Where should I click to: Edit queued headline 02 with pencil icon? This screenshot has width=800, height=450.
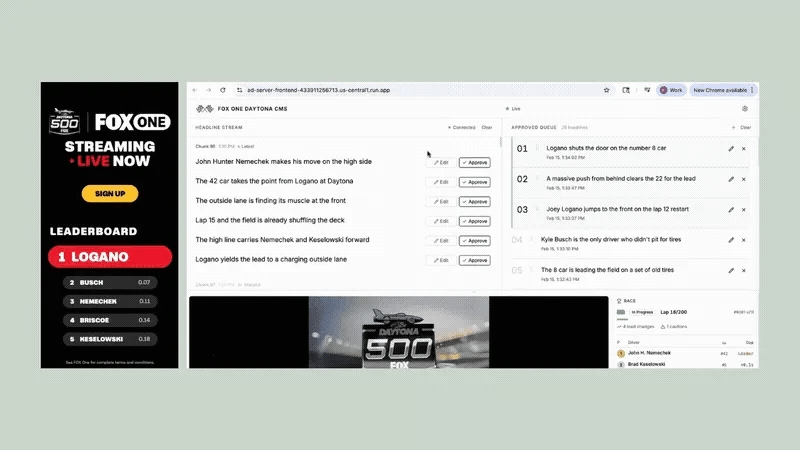(731, 179)
